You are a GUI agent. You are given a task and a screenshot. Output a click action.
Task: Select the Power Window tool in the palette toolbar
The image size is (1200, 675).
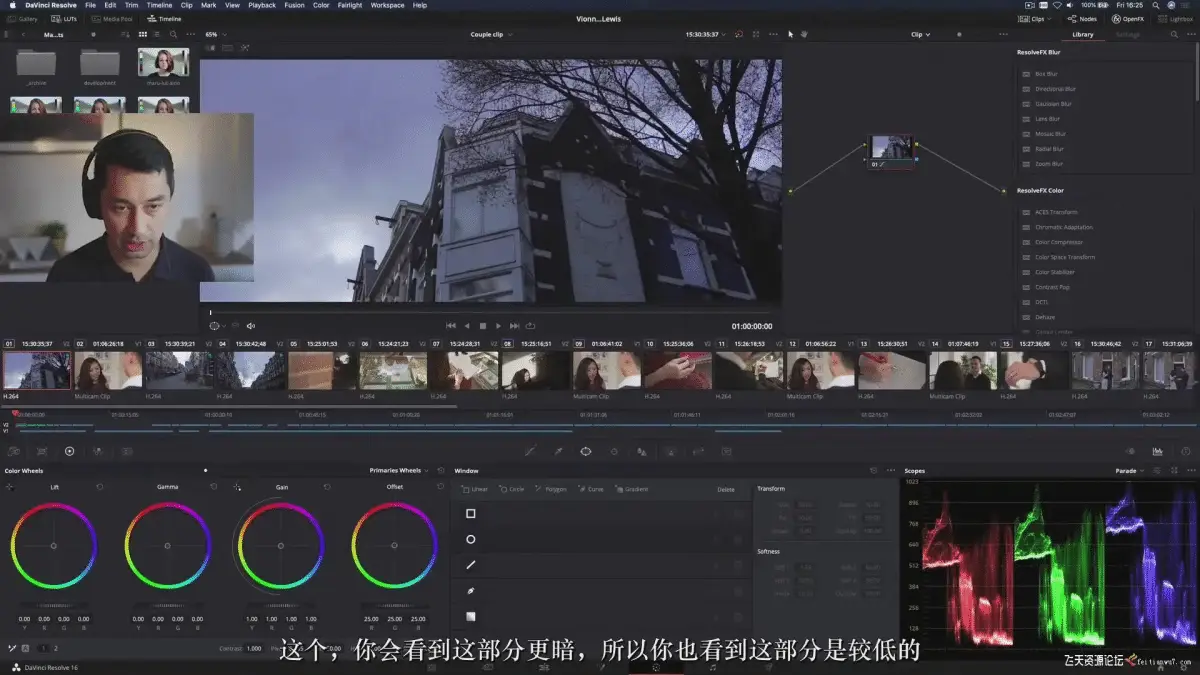click(x=586, y=451)
